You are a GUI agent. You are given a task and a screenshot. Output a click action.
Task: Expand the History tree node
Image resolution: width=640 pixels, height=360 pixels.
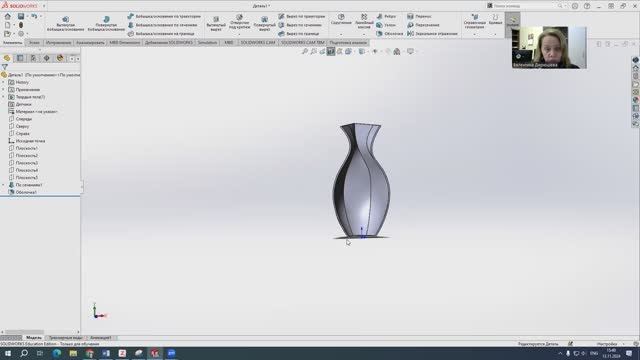pos(4,82)
